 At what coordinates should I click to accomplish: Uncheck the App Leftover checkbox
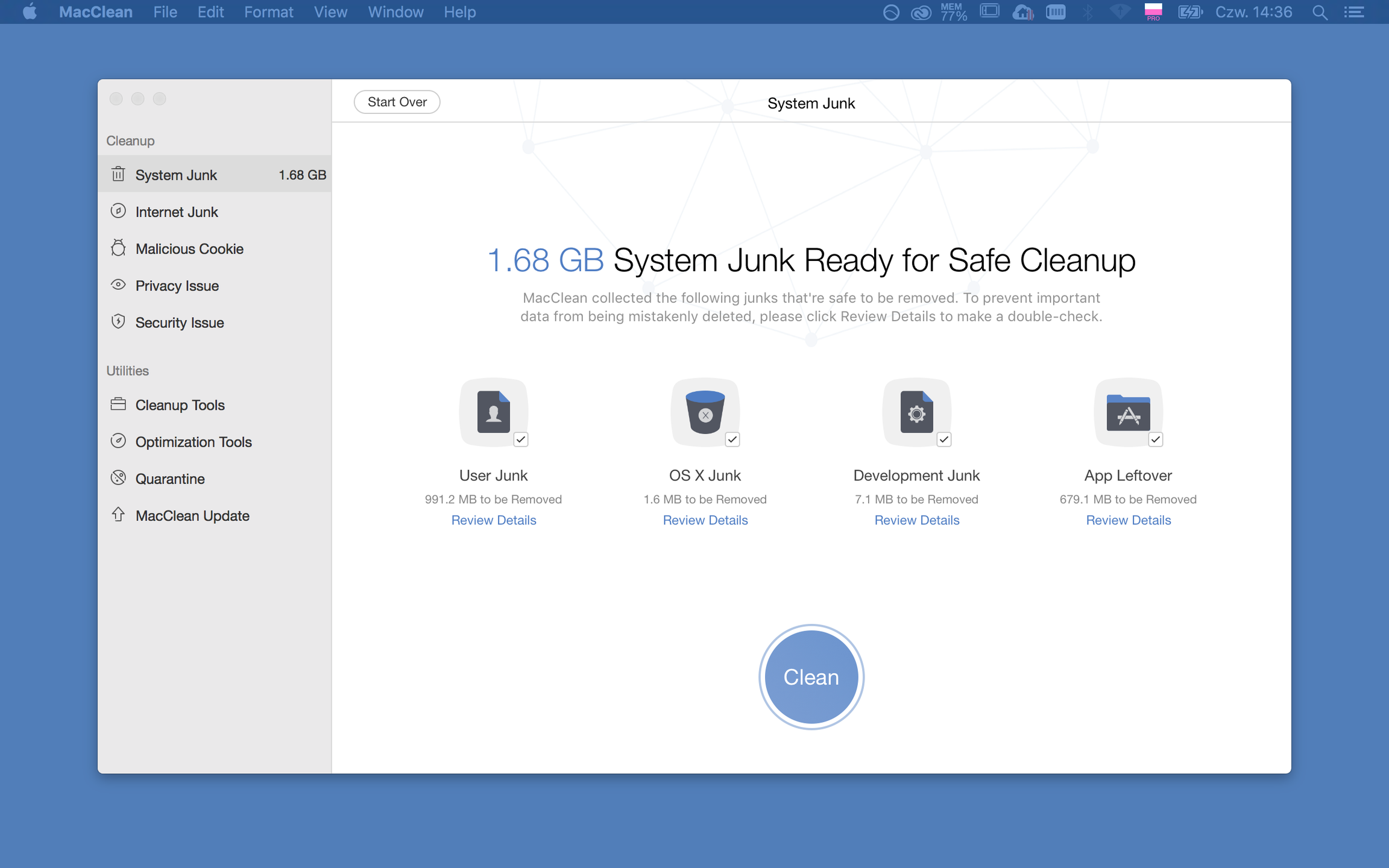pyautogui.click(x=1156, y=439)
